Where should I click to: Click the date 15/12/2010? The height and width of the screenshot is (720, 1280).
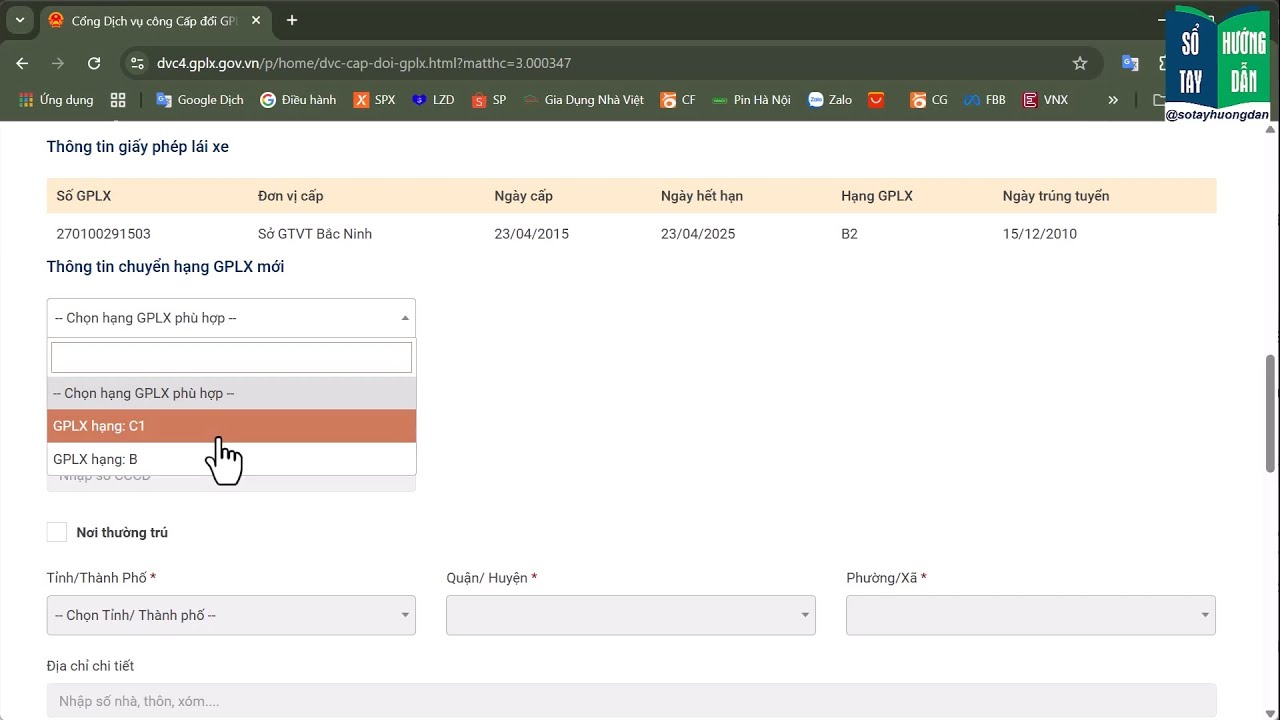click(x=1040, y=234)
